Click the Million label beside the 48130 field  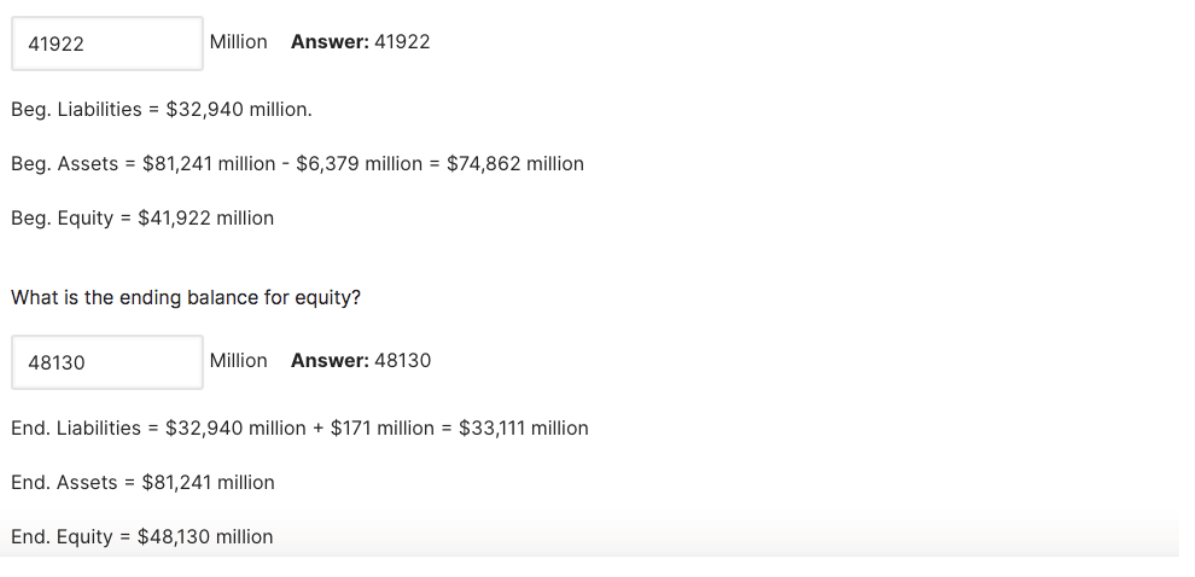239,361
